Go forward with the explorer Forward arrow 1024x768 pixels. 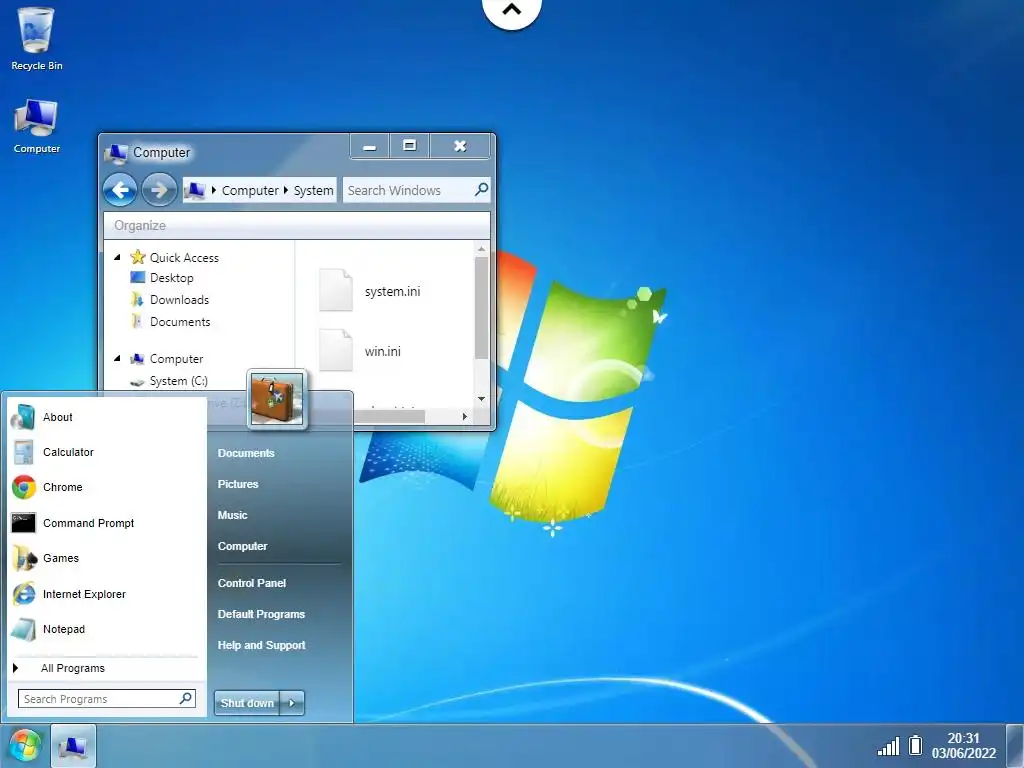coord(159,190)
